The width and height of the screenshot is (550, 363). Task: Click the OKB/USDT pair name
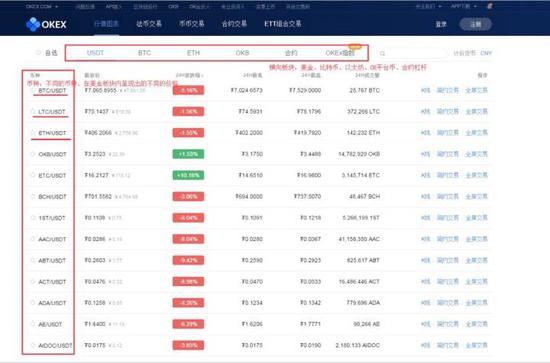click(x=52, y=154)
